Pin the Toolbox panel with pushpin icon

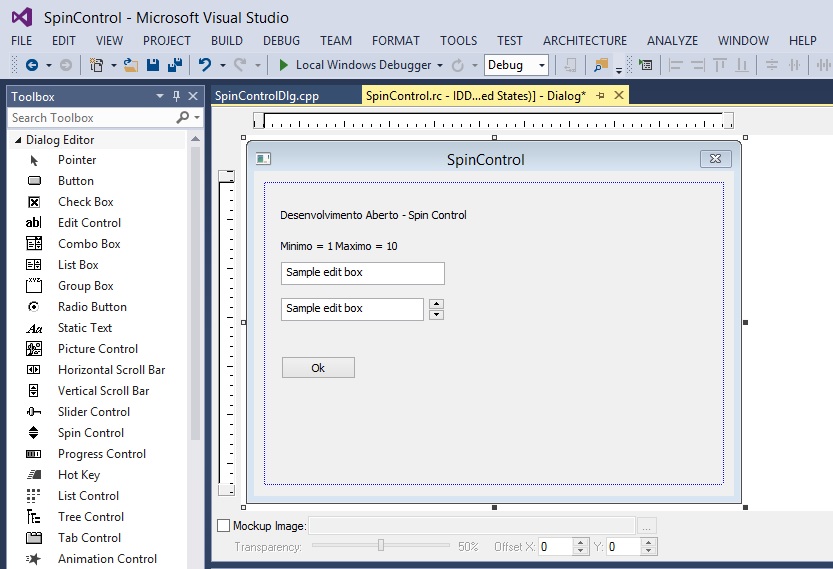(x=177, y=97)
